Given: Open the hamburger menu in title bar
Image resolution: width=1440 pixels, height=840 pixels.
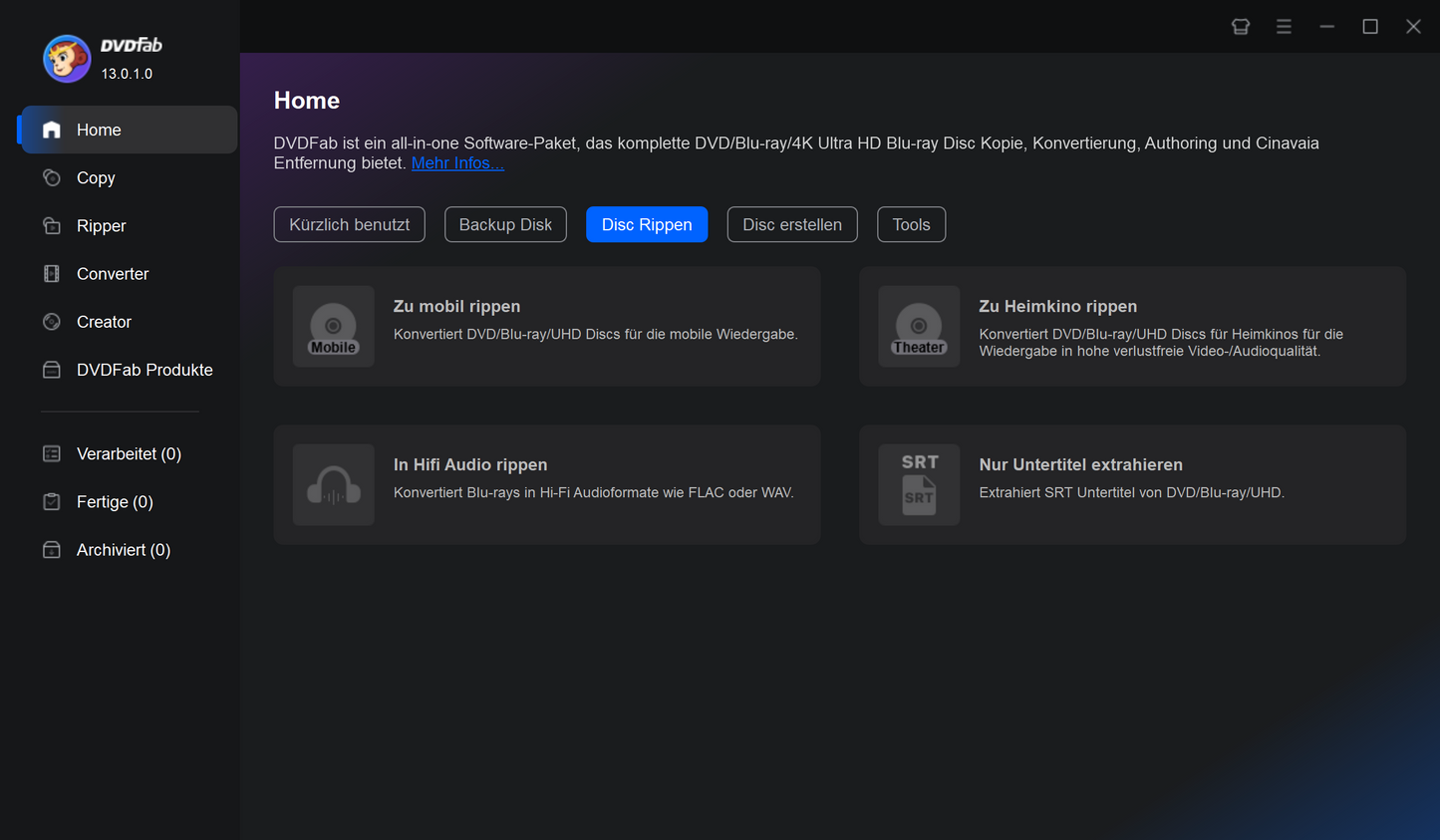Looking at the screenshot, I should click(1284, 27).
